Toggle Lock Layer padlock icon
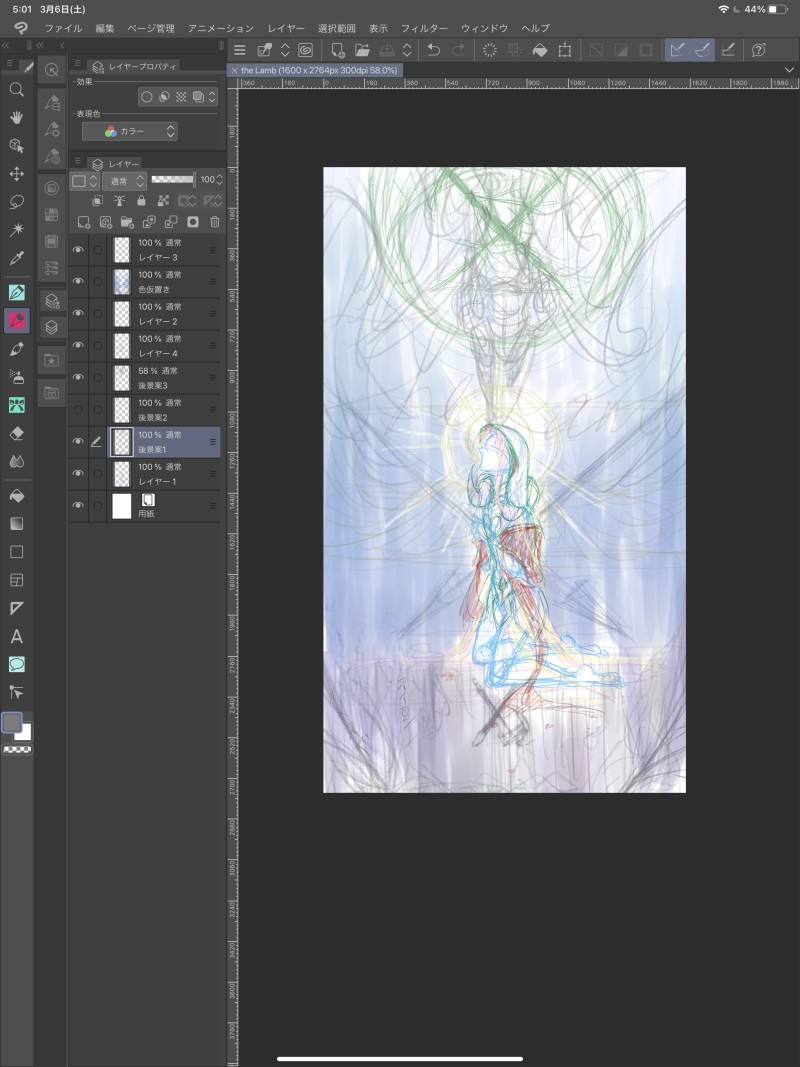Viewport: 800px width, 1067px height. coord(141,201)
